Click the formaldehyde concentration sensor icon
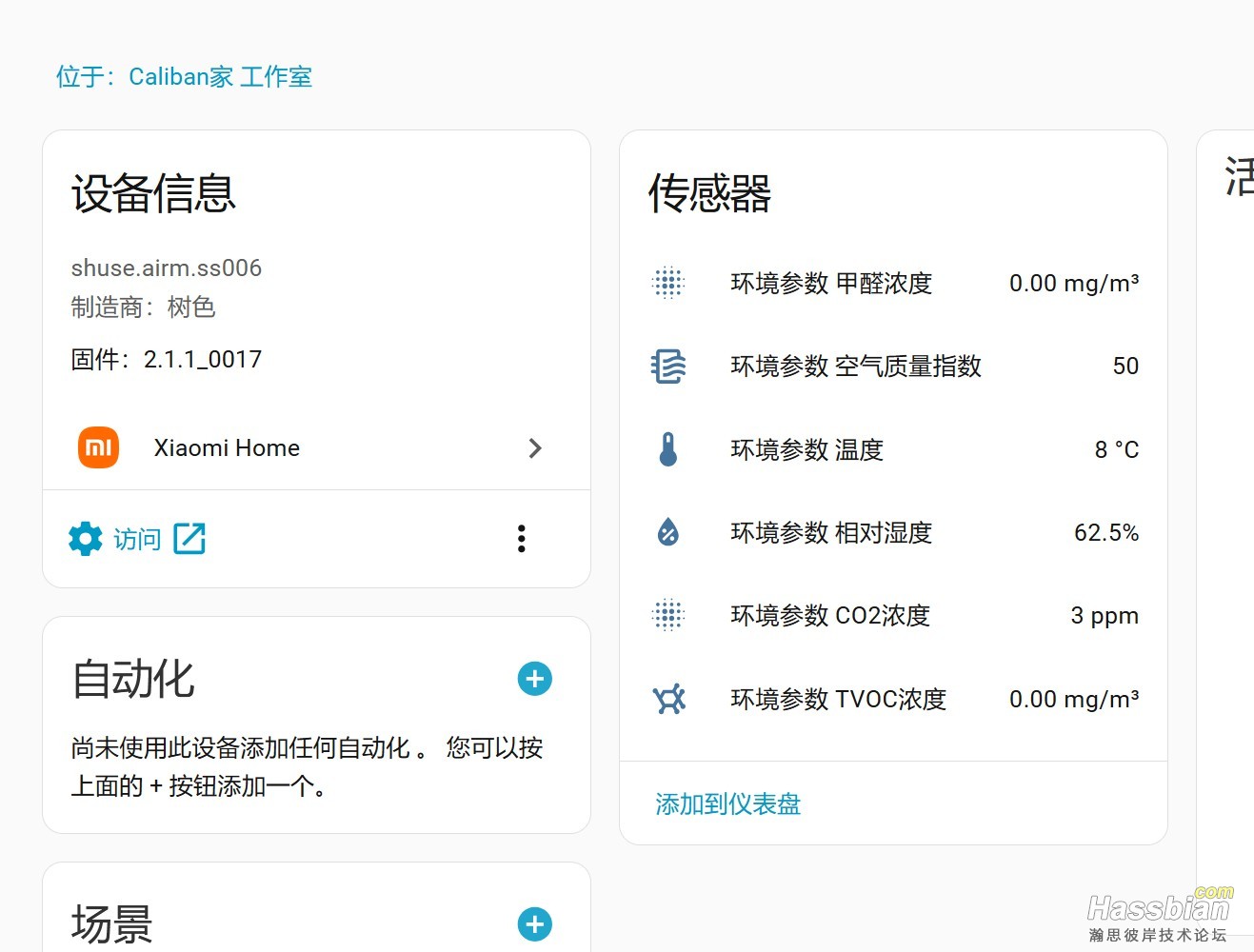Viewport: 1254px width, 952px height. tap(667, 283)
